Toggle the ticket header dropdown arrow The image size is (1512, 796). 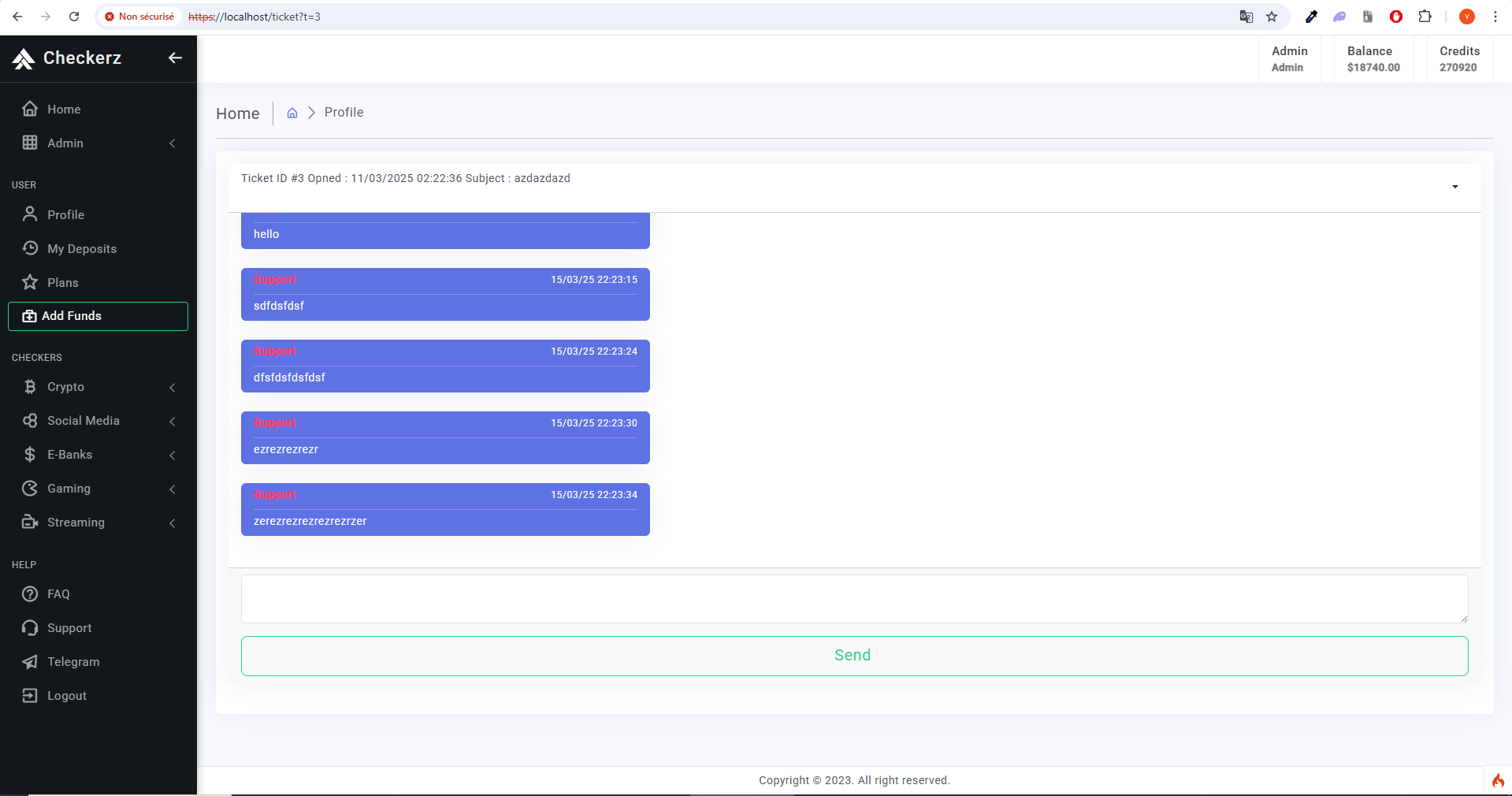[x=1455, y=187]
